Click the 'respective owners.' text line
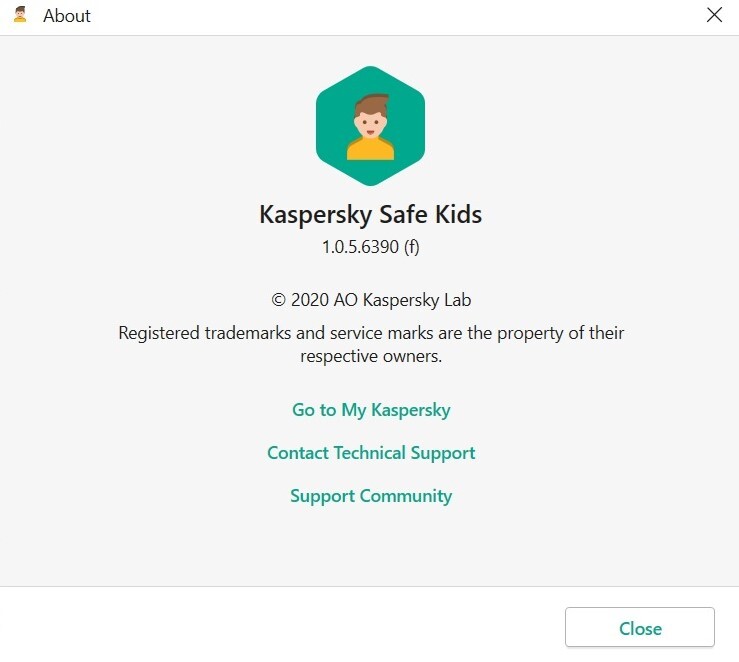Screen dimensions: 739x662 point(371,356)
